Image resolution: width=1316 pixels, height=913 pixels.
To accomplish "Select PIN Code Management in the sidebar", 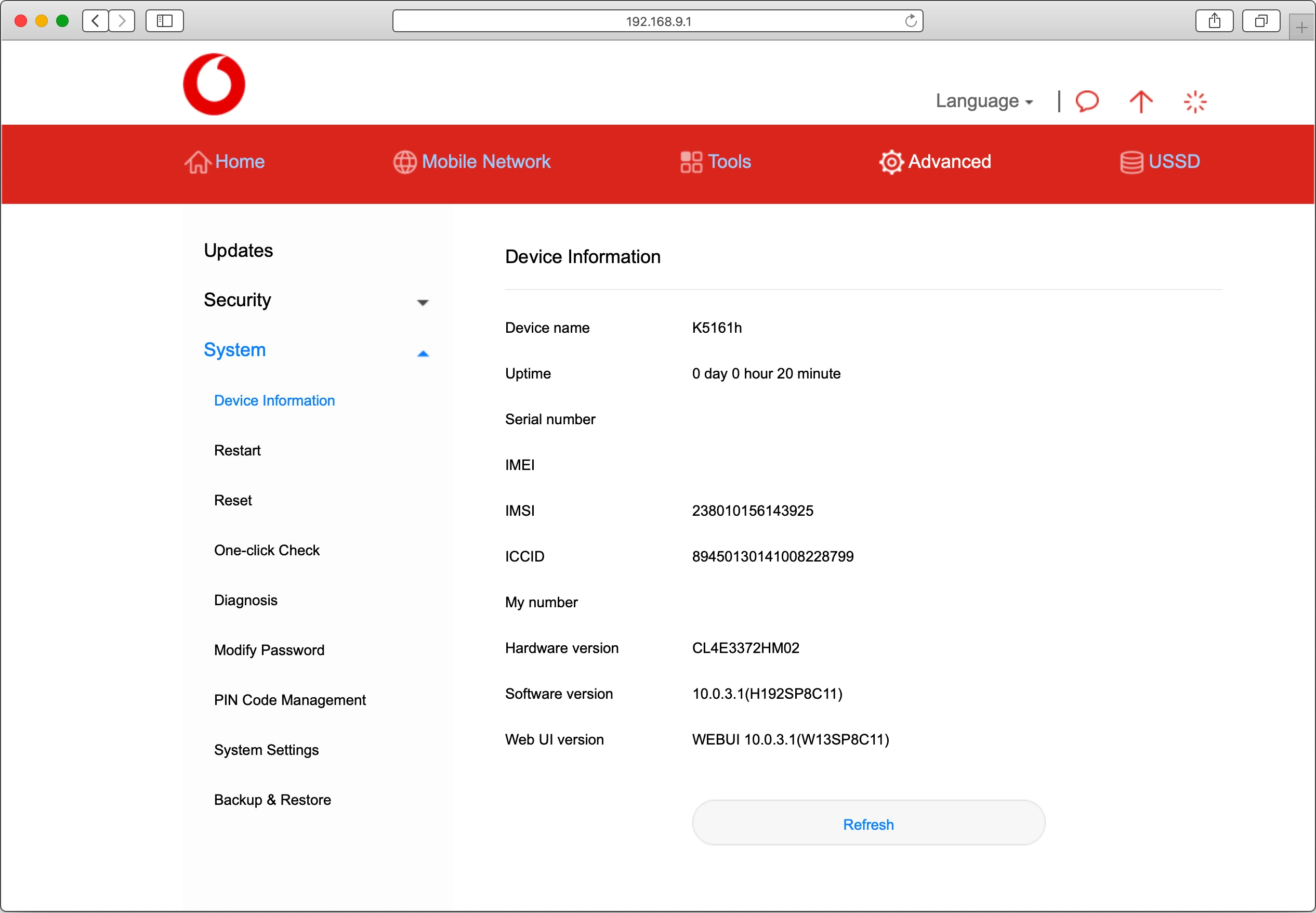I will tap(290, 700).
